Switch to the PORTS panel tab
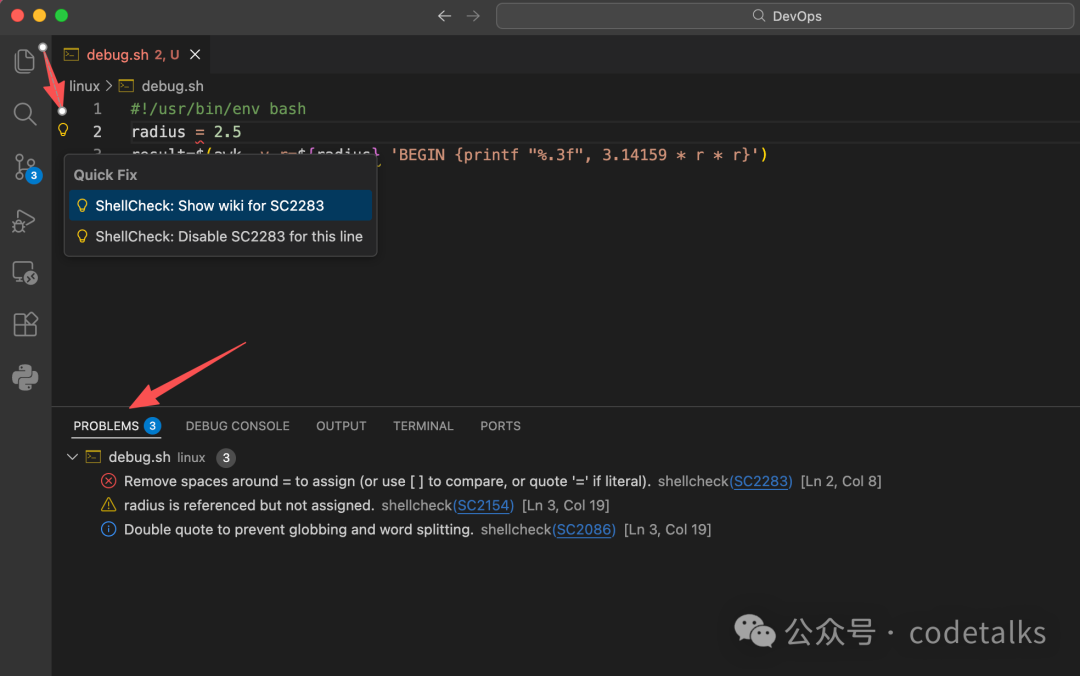Screen dimensions: 1080x676 coord(500,426)
